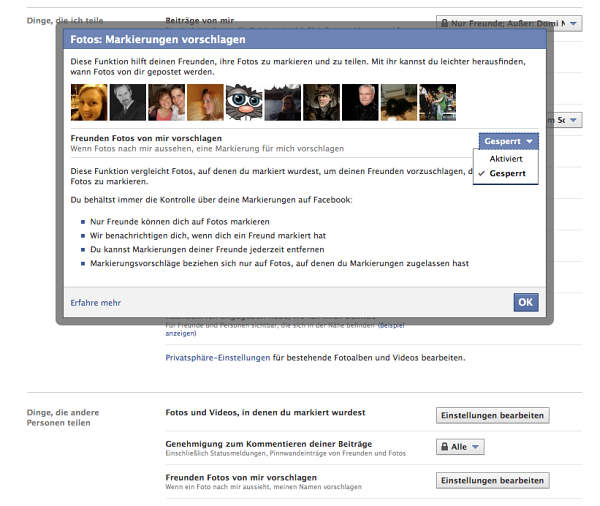Viewport: 600px width, 506px height.
Task: Click 'Genehmigung zum Kommentieren deiner Beiträge' text
Action: pyautogui.click(x=269, y=444)
